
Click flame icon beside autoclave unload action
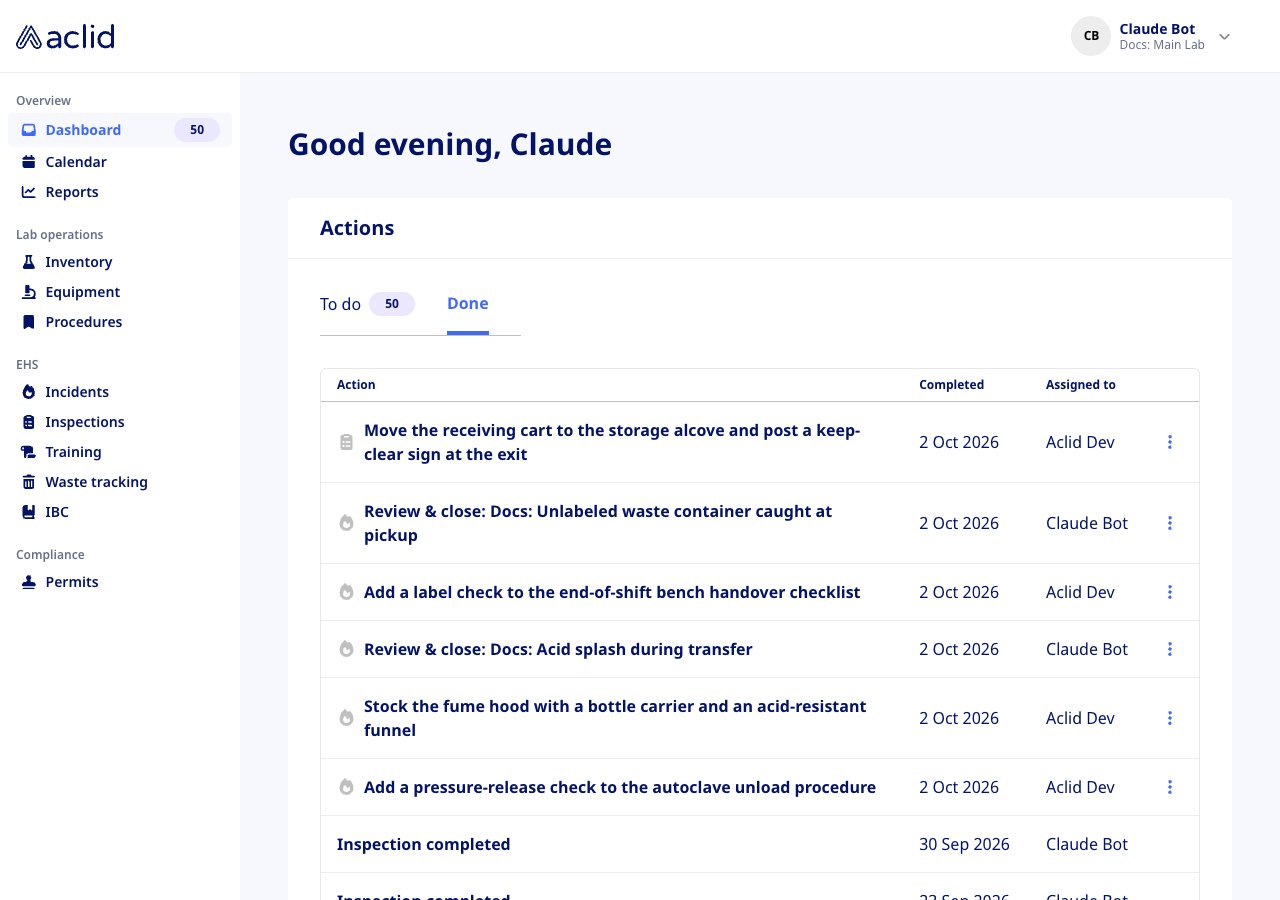(346, 787)
